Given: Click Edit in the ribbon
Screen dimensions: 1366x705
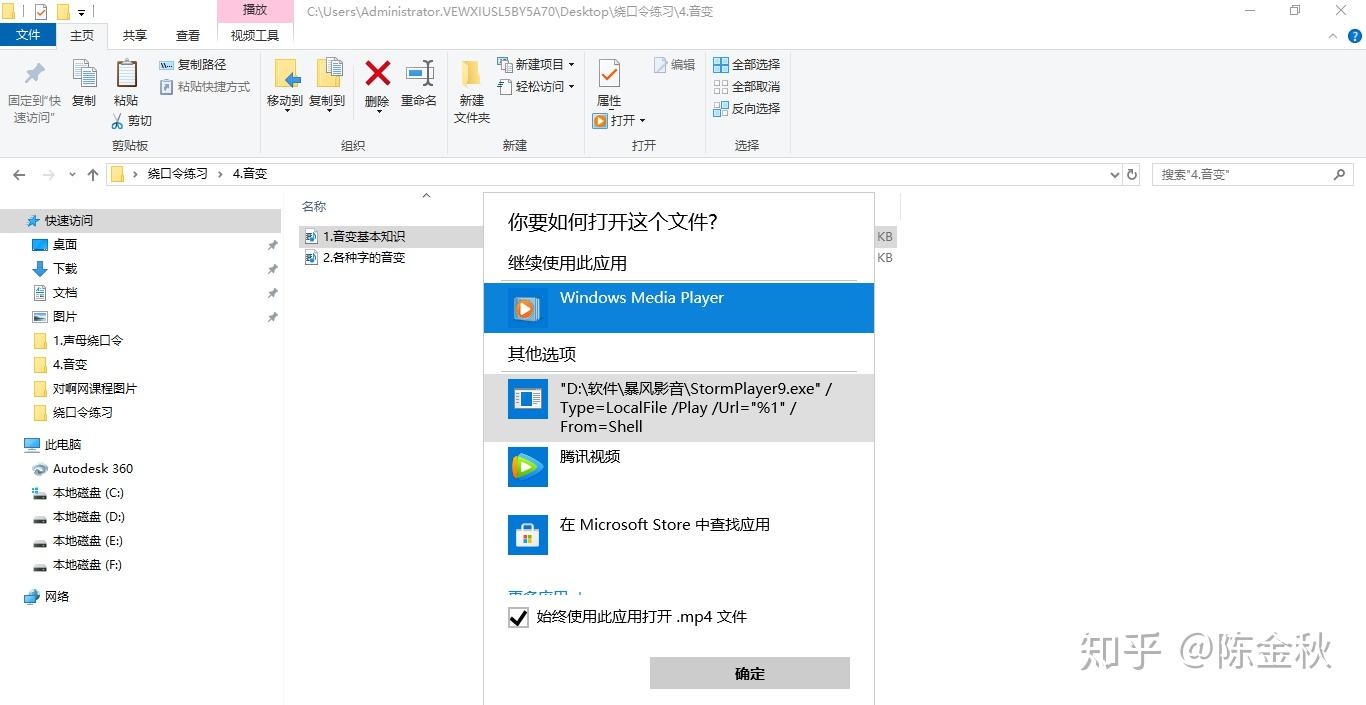Looking at the screenshot, I should 675,65.
